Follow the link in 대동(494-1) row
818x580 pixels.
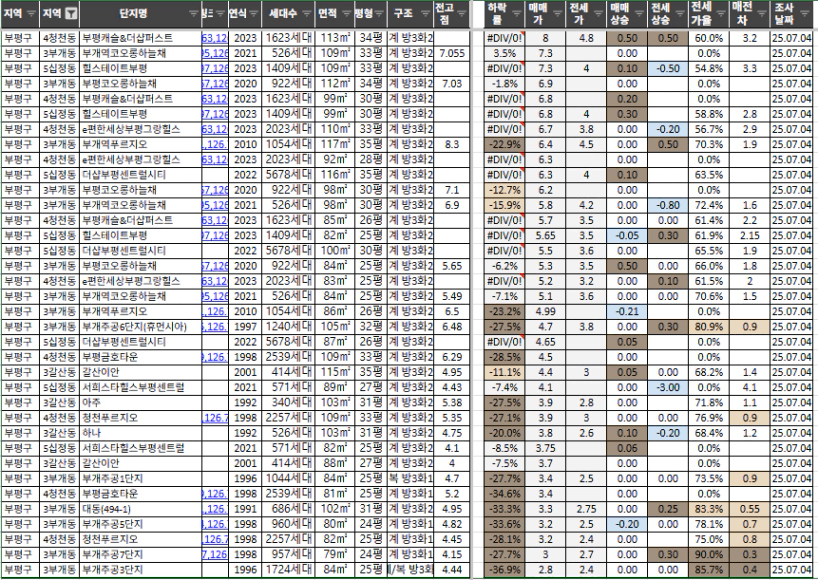pos(215,509)
